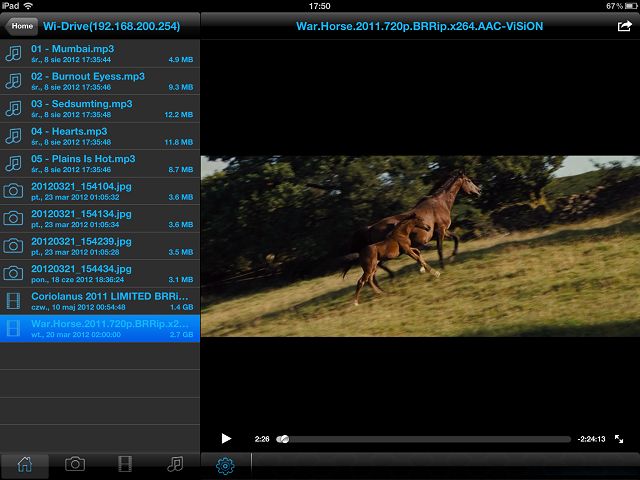
Task: Click camera icon beside 20120321_154239.jpg
Action: pyautogui.click(x=13, y=246)
